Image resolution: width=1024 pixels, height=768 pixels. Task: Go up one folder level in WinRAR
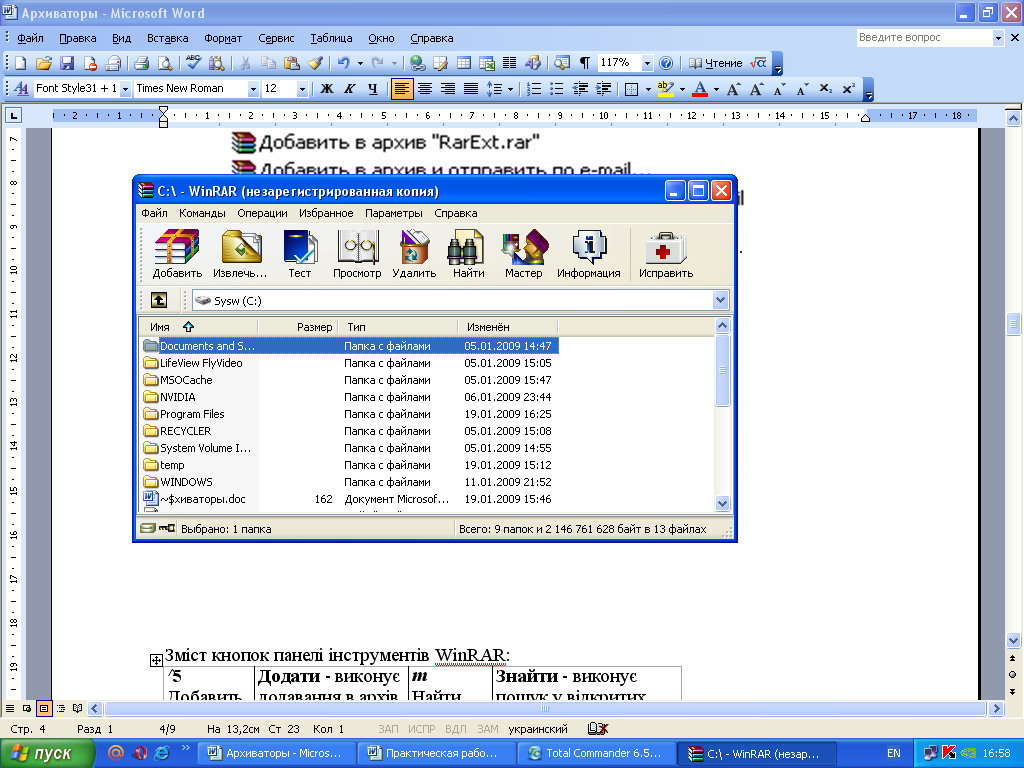[x=159, y=300]
